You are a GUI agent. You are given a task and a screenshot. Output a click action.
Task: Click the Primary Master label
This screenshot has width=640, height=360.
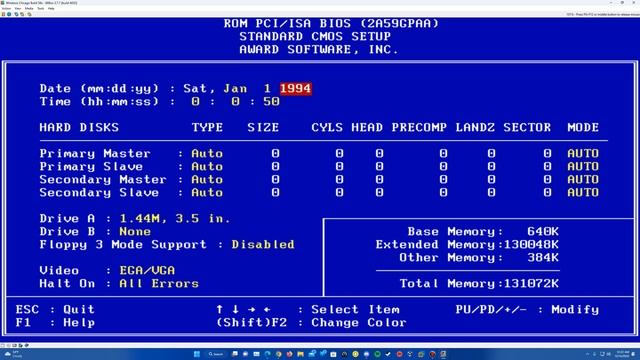(x=95, y=153)
